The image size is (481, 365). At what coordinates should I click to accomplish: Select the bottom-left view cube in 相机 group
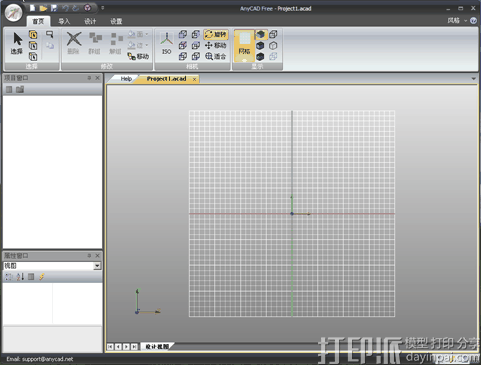183,56
